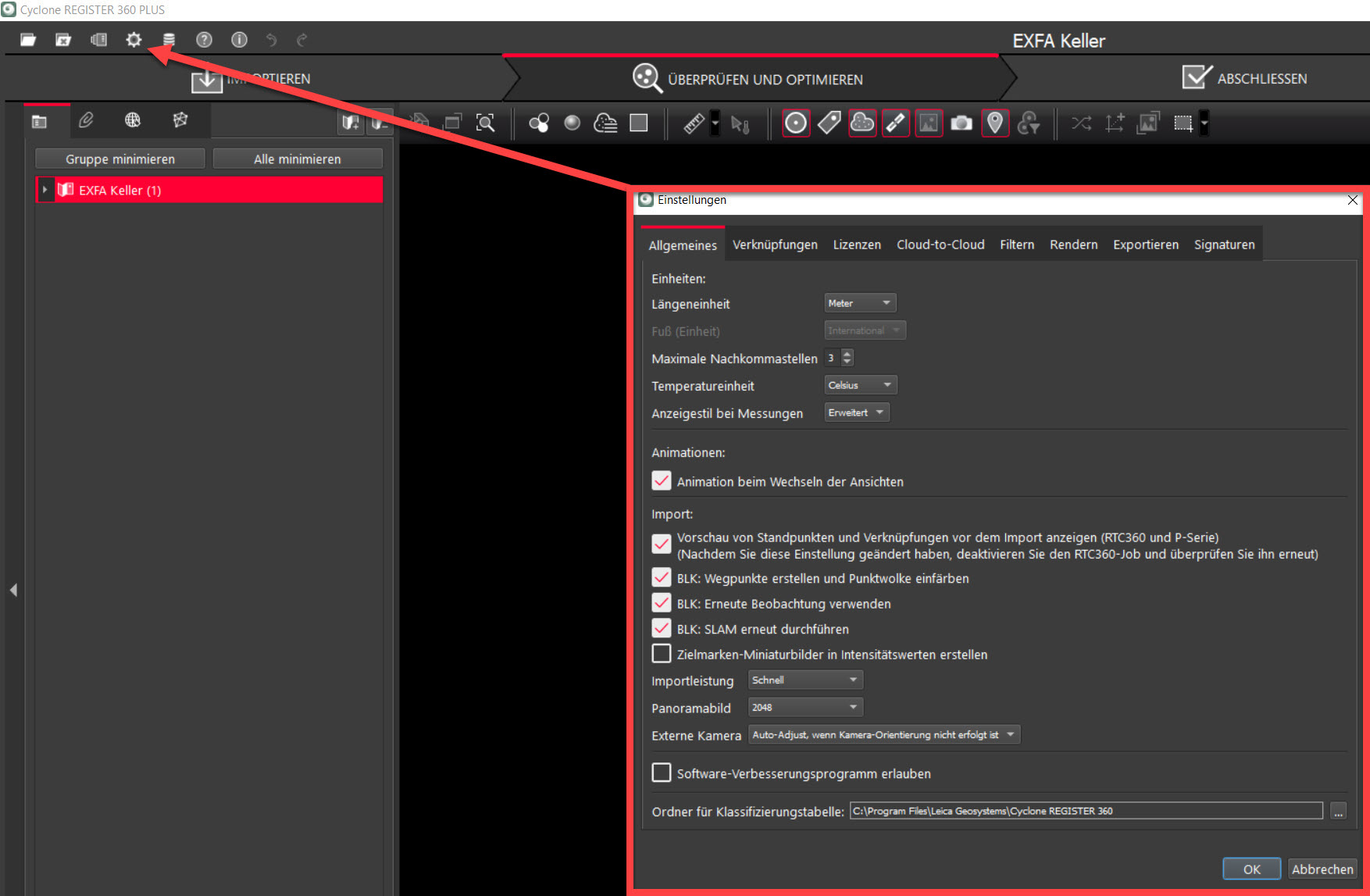This screenshot has height=896, width=1370.
Task: Select the mesh network panel tab icon
Action: (180, 120)
